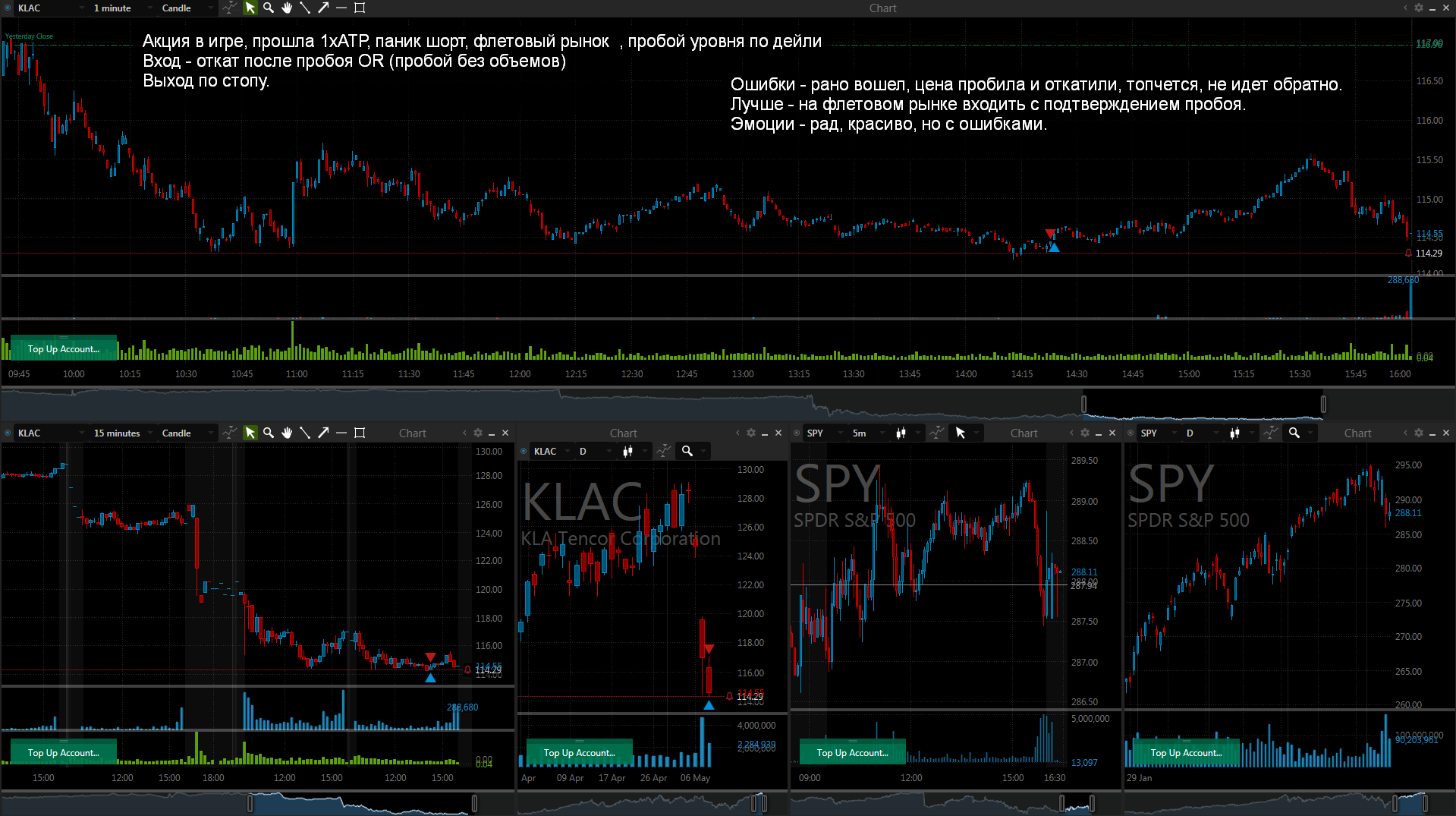This screenshot has height=816, width=1456.
Task: Select the arrow tool in 15 minutes chart
Action: pos(323,433)
